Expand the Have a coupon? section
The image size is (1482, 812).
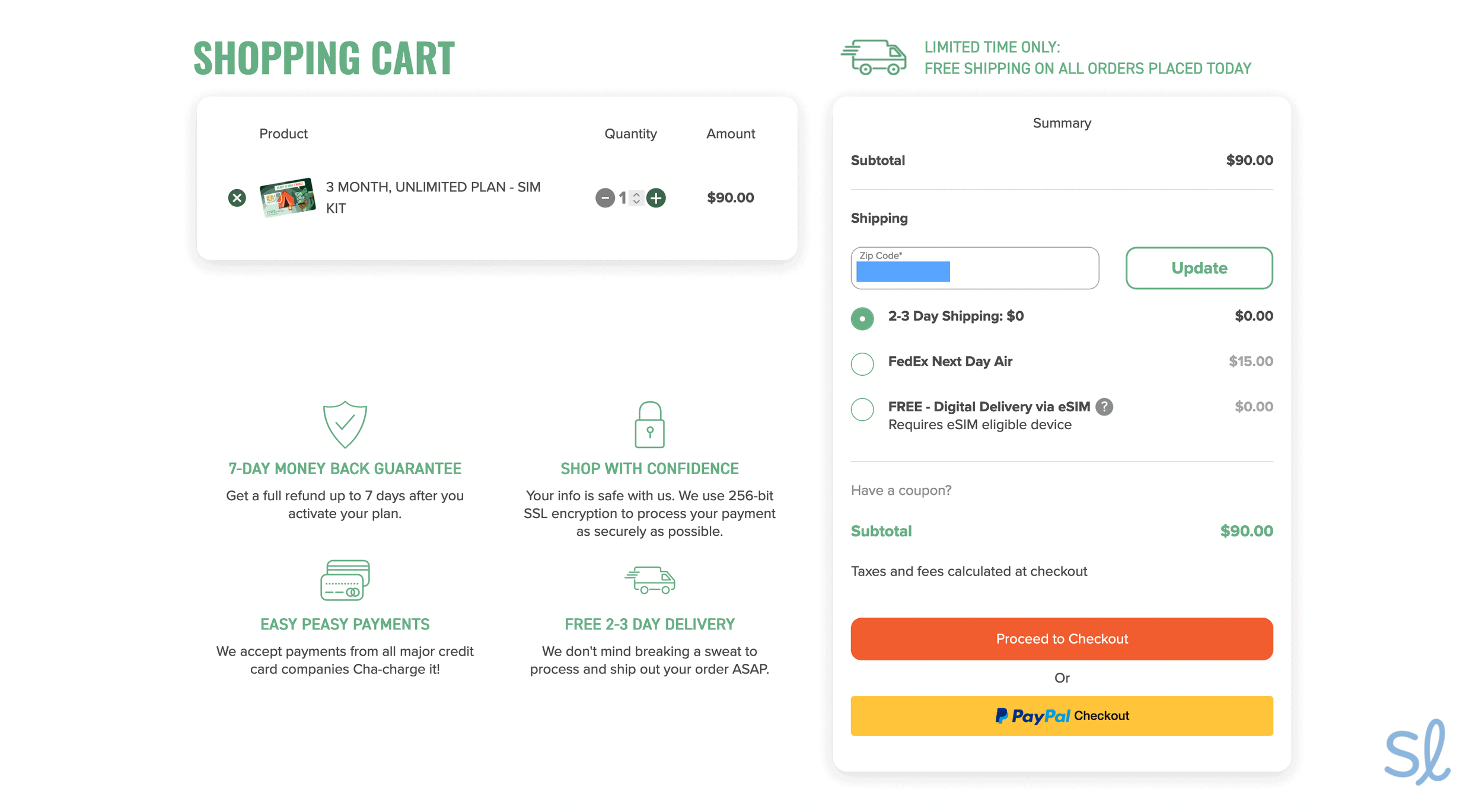point(901,490)
